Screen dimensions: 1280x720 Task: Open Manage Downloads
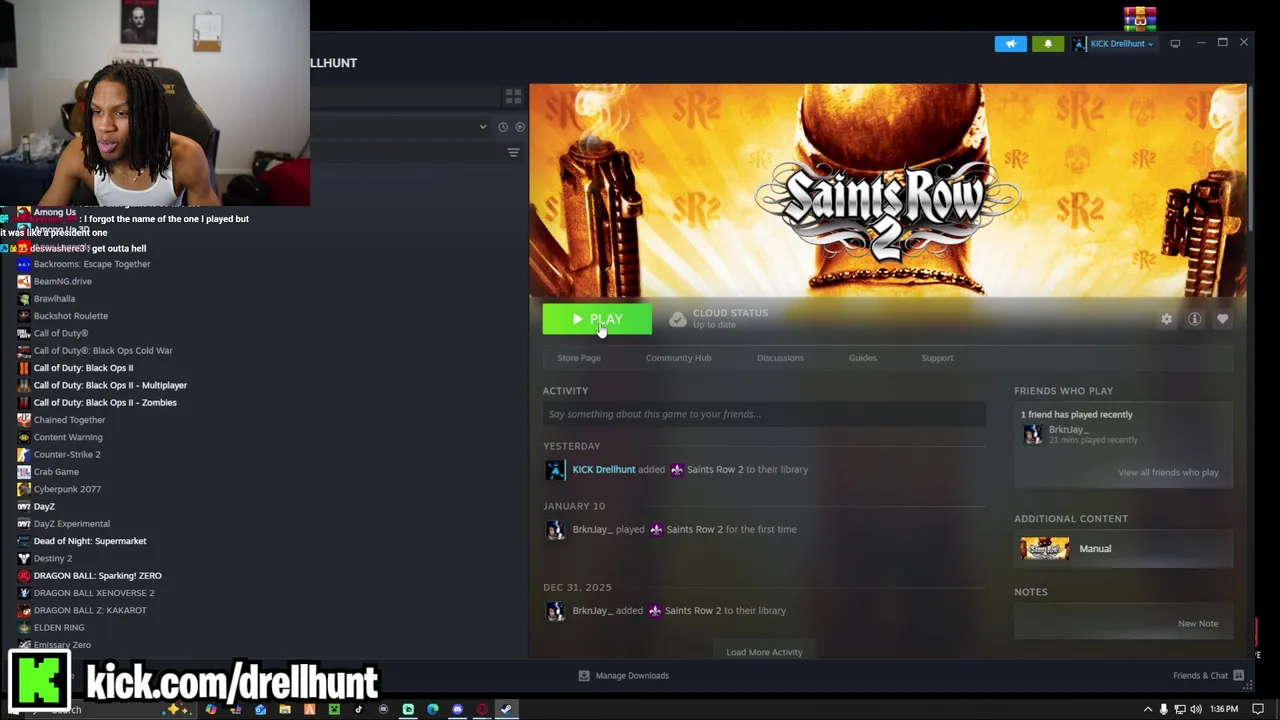click(624, 675)
